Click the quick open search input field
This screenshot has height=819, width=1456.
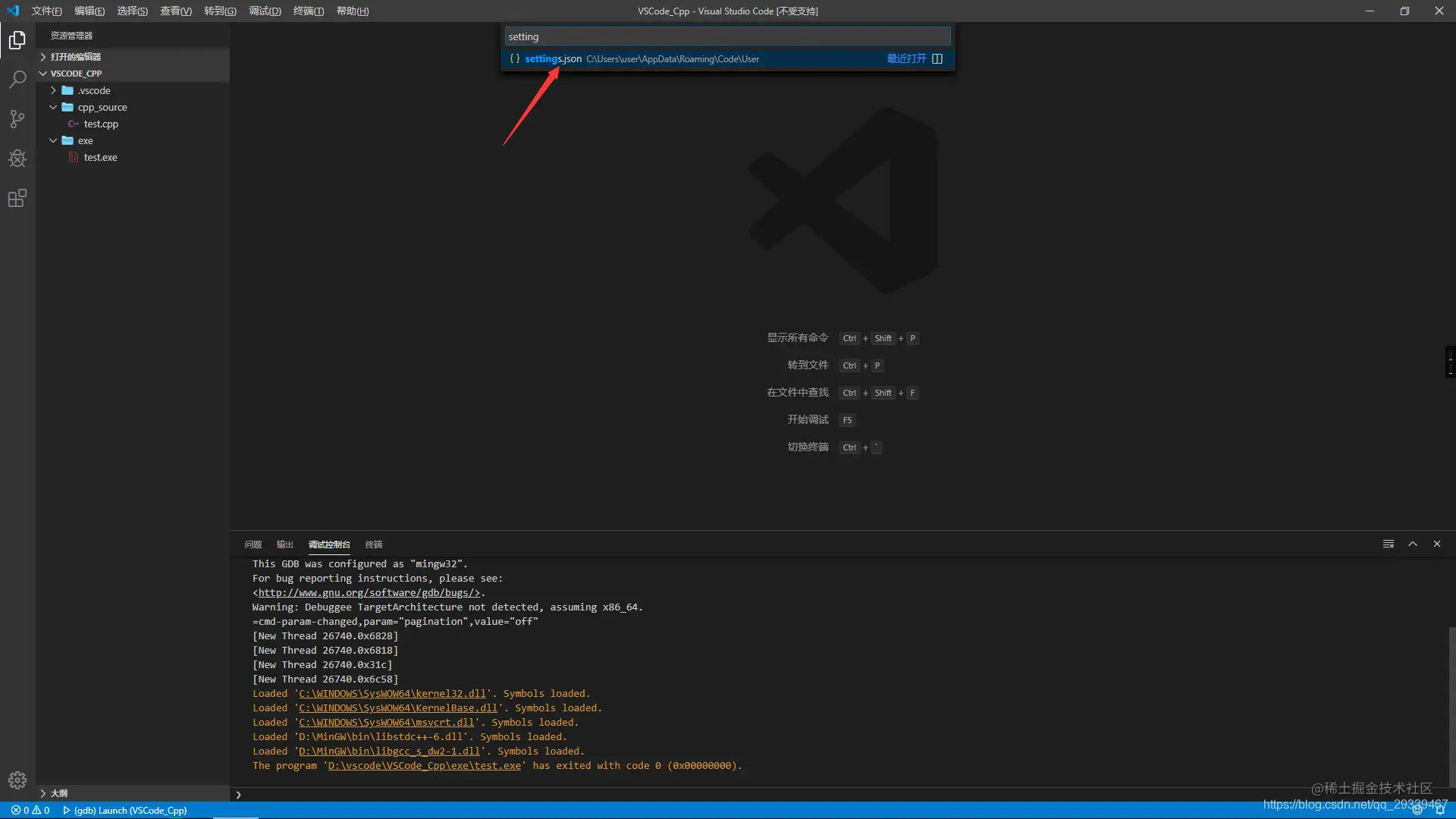click(x=727, y=36)
